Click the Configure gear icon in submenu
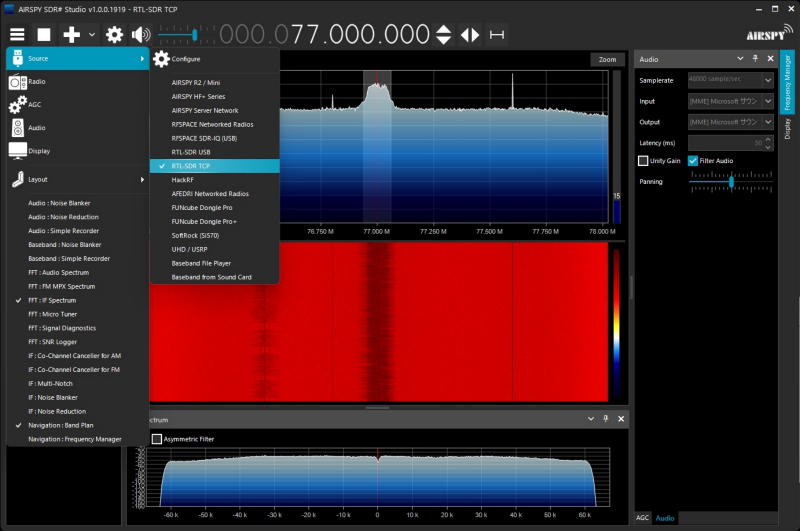 point(161,59)
